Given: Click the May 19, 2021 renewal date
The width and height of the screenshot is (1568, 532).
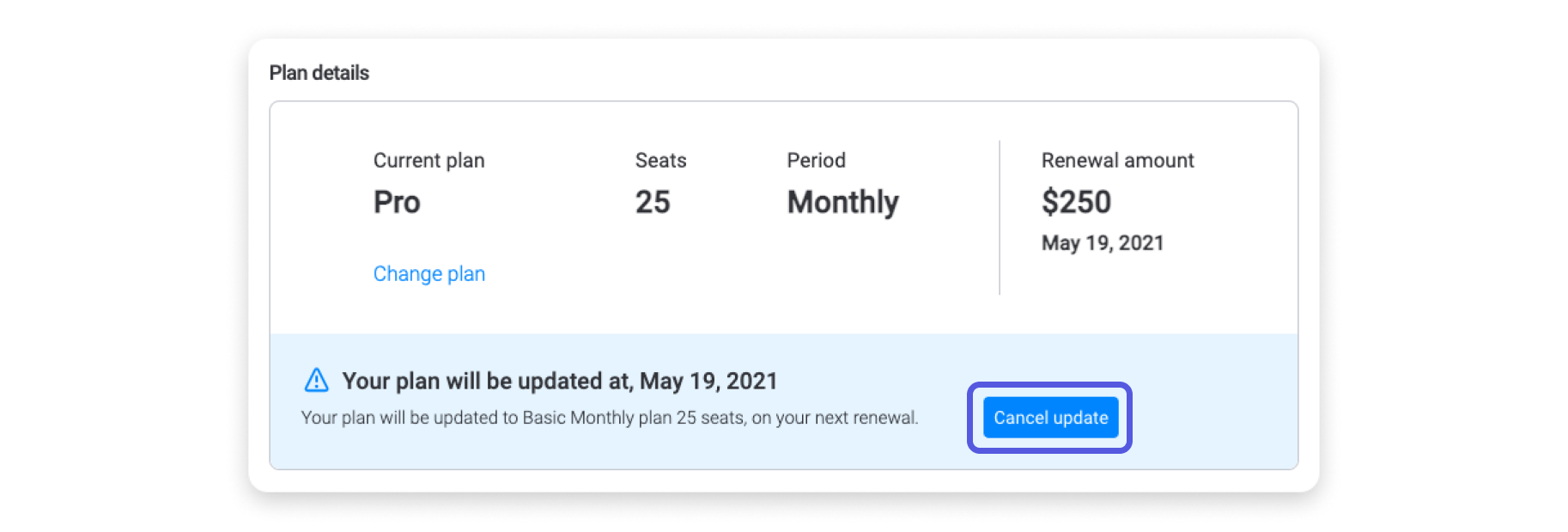Looking at the screenshot, I should click(x=1103, y=243).
